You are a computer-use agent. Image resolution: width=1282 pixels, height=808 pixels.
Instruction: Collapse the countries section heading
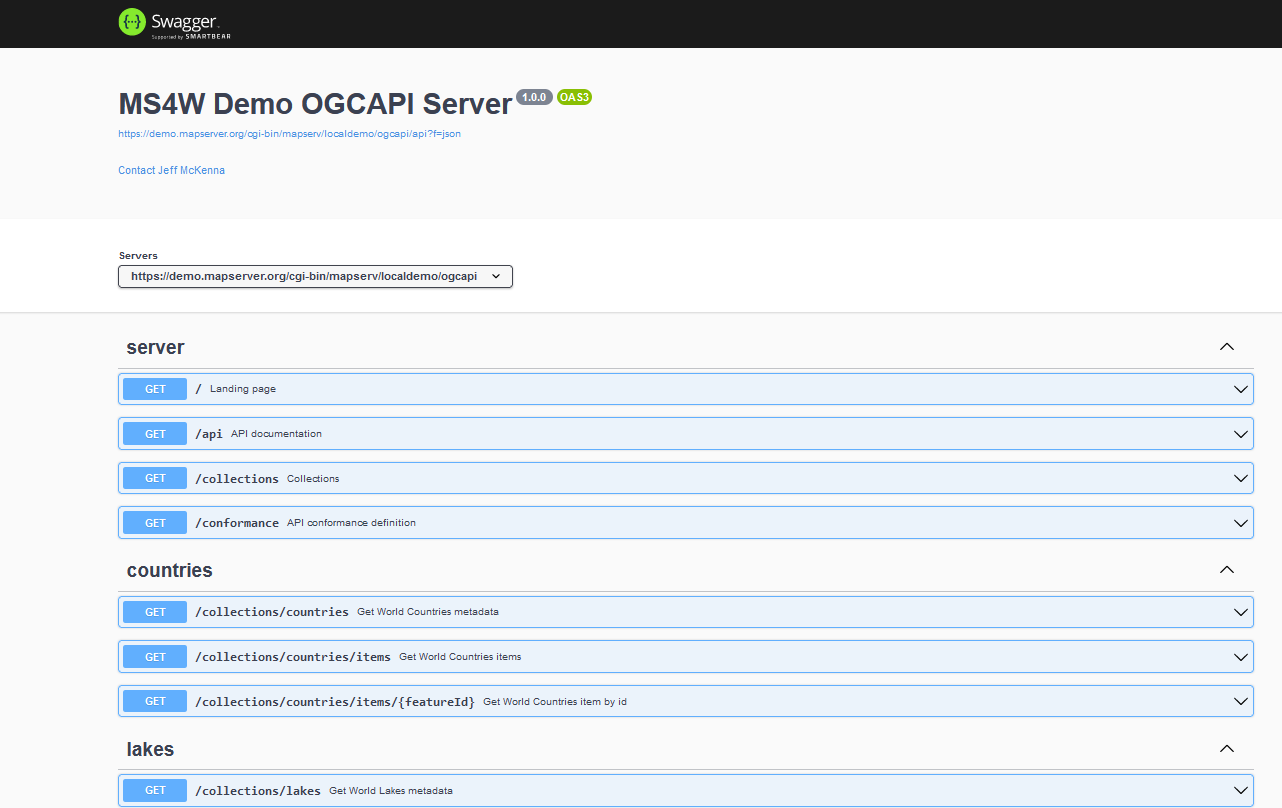coord(169,570)
